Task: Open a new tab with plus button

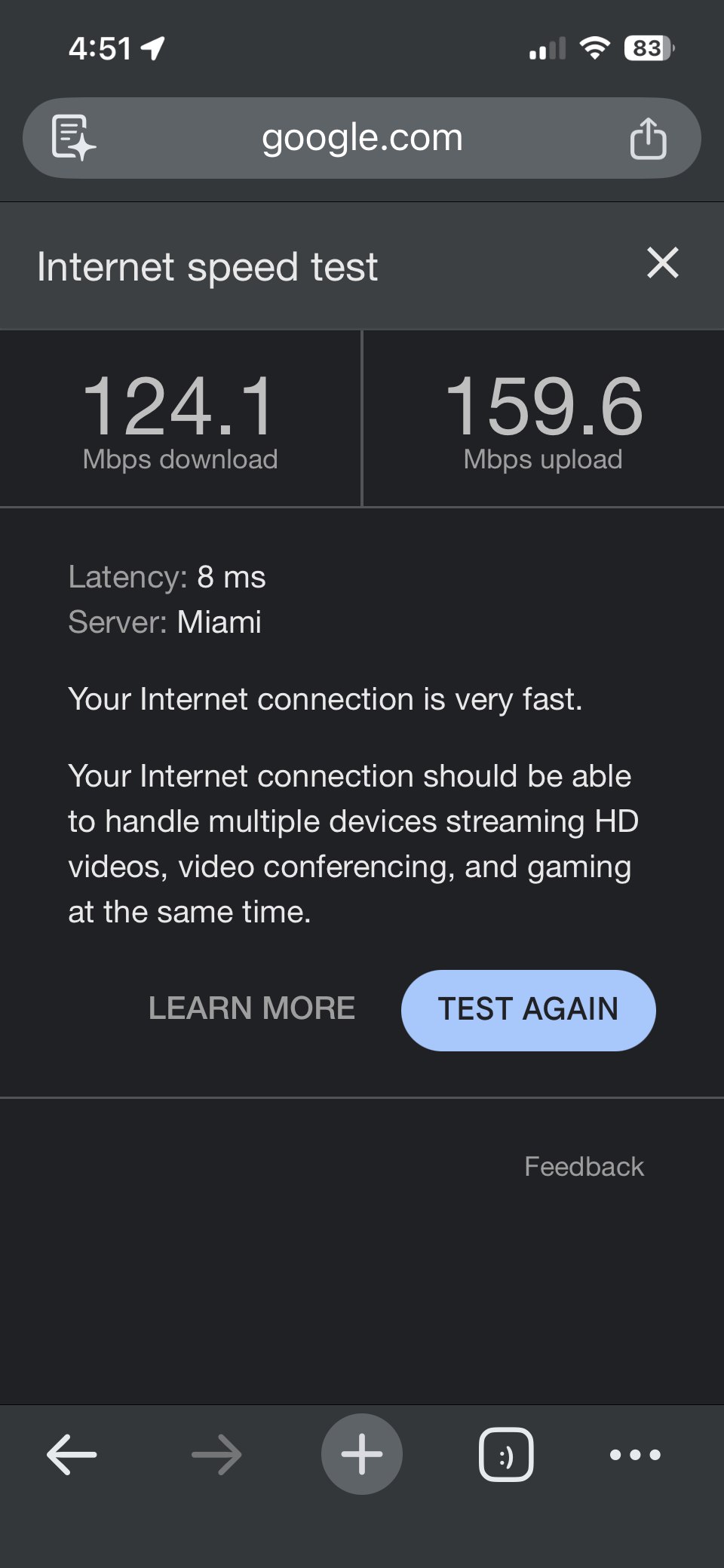Action: (x=362, y=1454)
